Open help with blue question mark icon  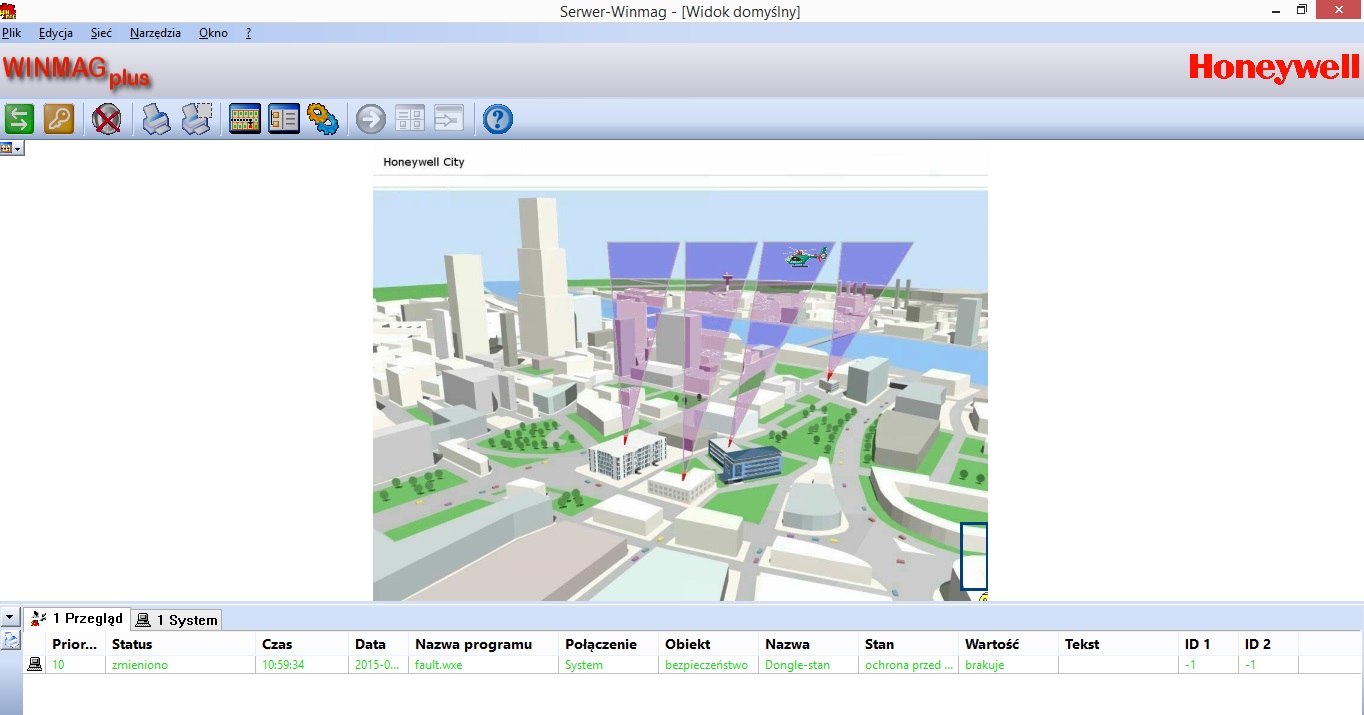pos(498,119)
